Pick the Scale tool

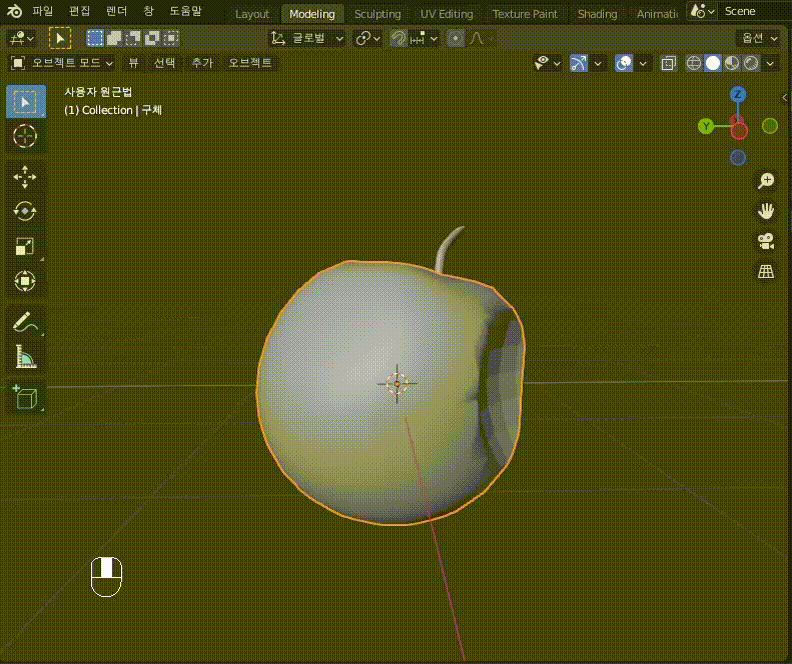[25, 246]
